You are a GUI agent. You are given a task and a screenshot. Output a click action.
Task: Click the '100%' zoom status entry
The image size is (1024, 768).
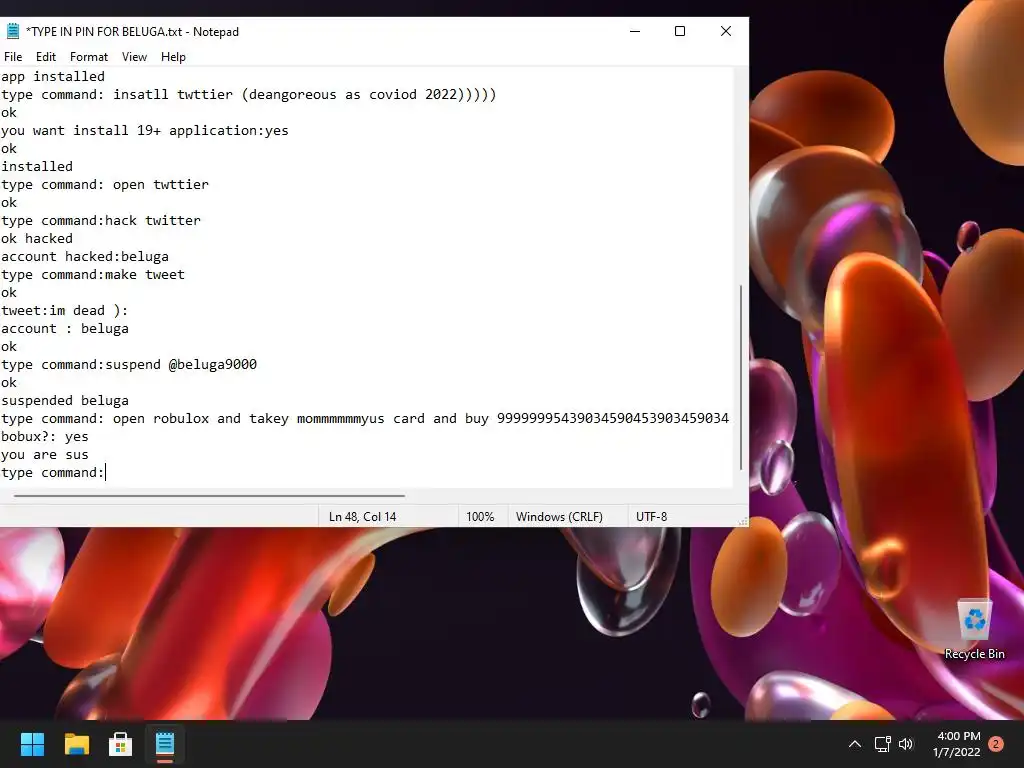480,517
